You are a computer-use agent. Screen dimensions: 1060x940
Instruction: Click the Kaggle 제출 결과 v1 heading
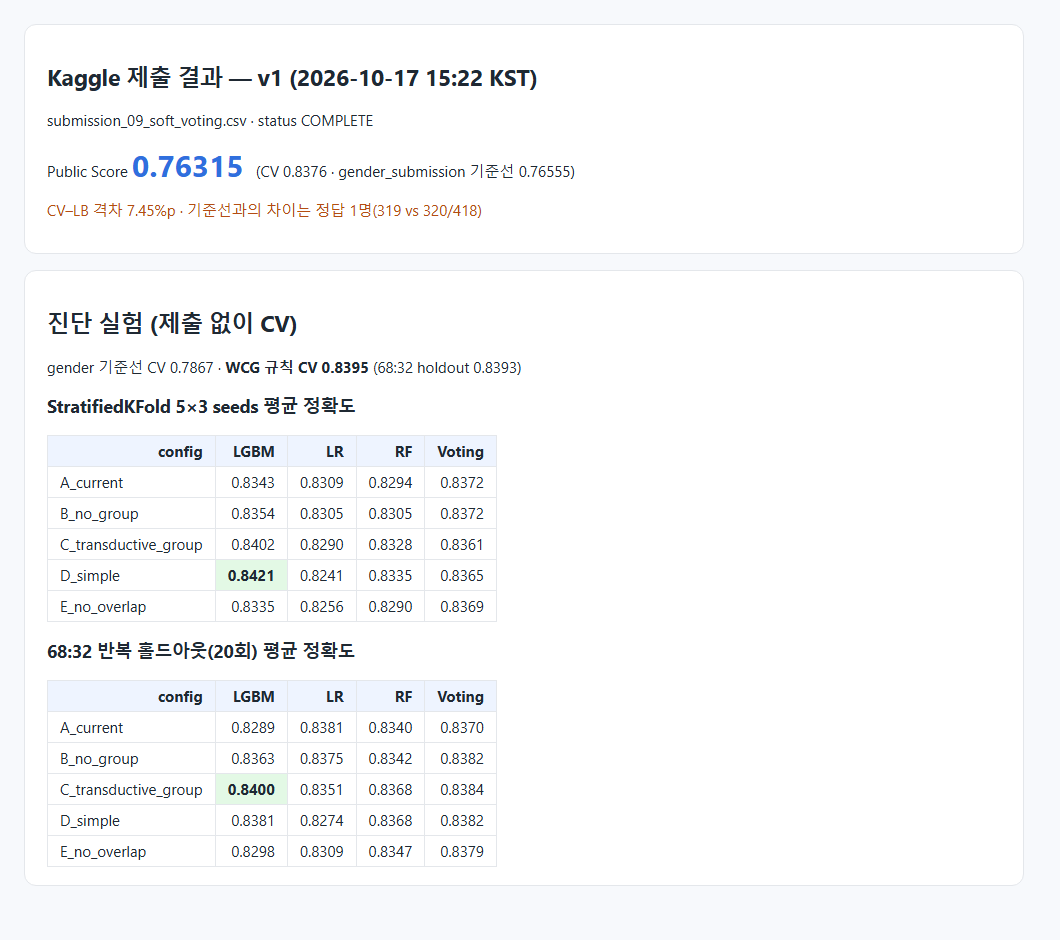(292, 78)
